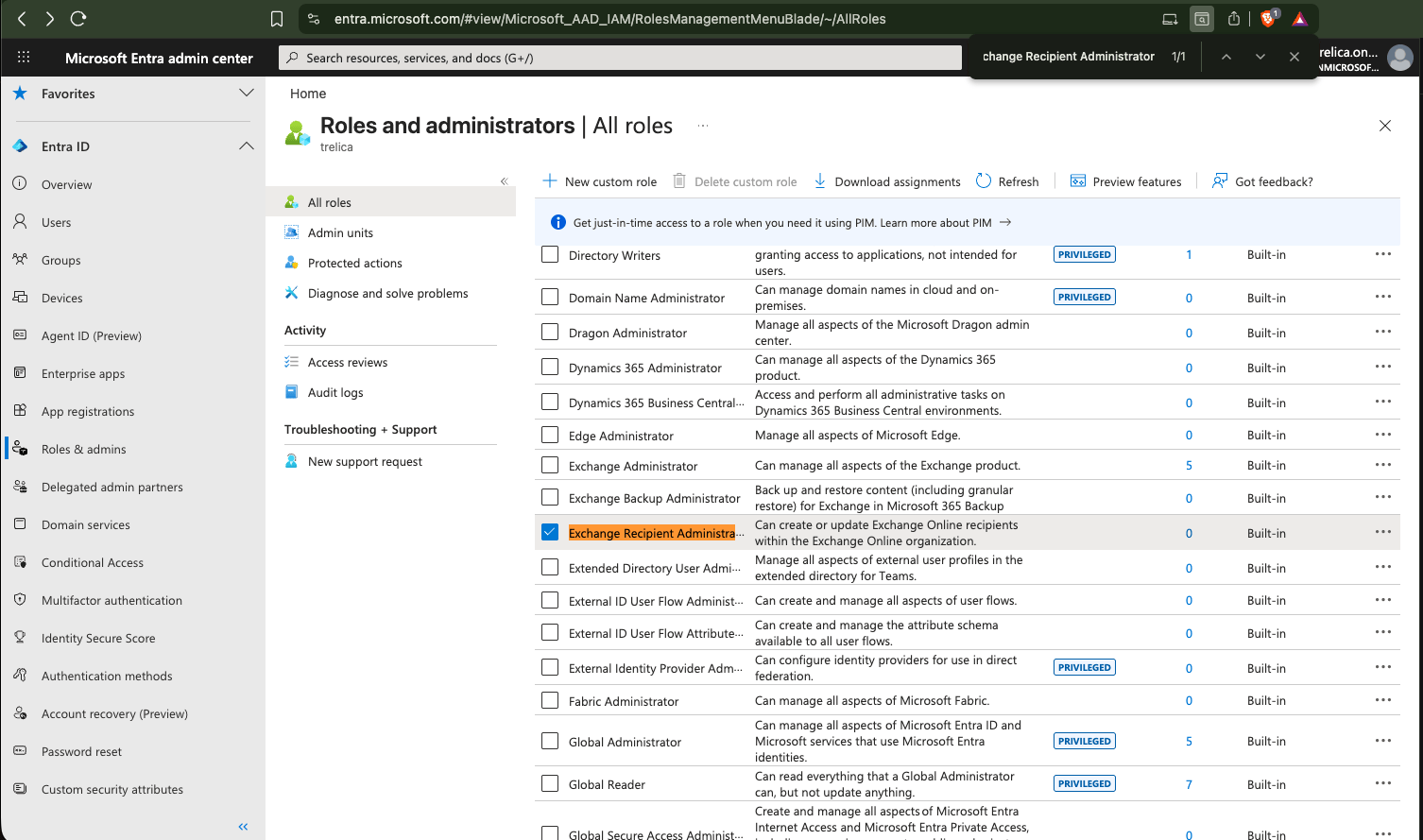Close the Roles and administrators blade

pos(1385,126)
